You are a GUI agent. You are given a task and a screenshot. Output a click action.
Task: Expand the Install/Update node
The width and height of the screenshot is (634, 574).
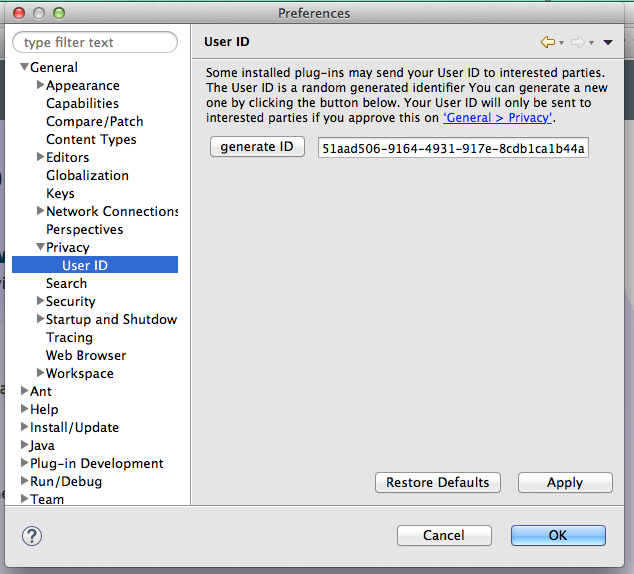pos(24,426)
